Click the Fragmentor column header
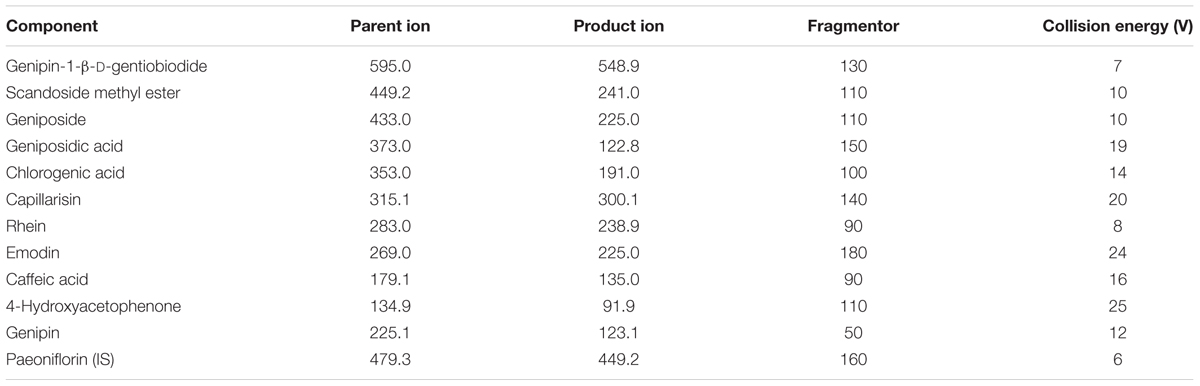 pos(851,26)
